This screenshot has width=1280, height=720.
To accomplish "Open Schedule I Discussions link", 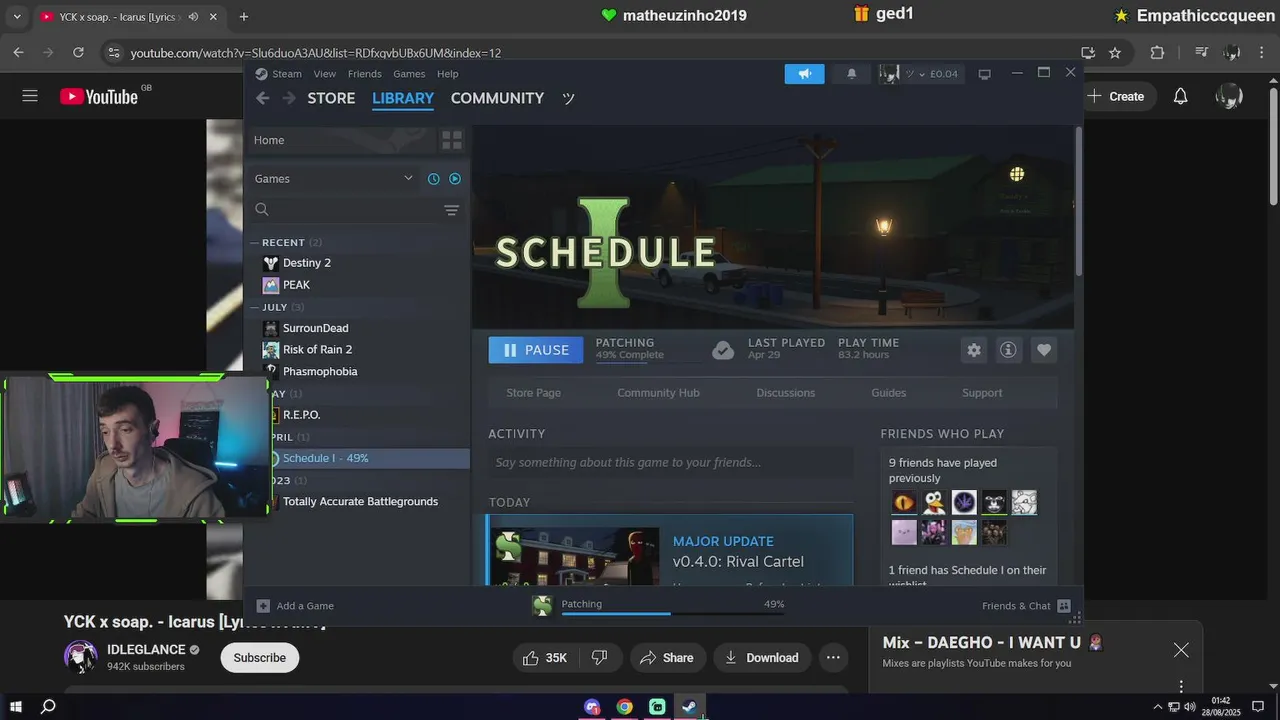I will coord(785,393).
